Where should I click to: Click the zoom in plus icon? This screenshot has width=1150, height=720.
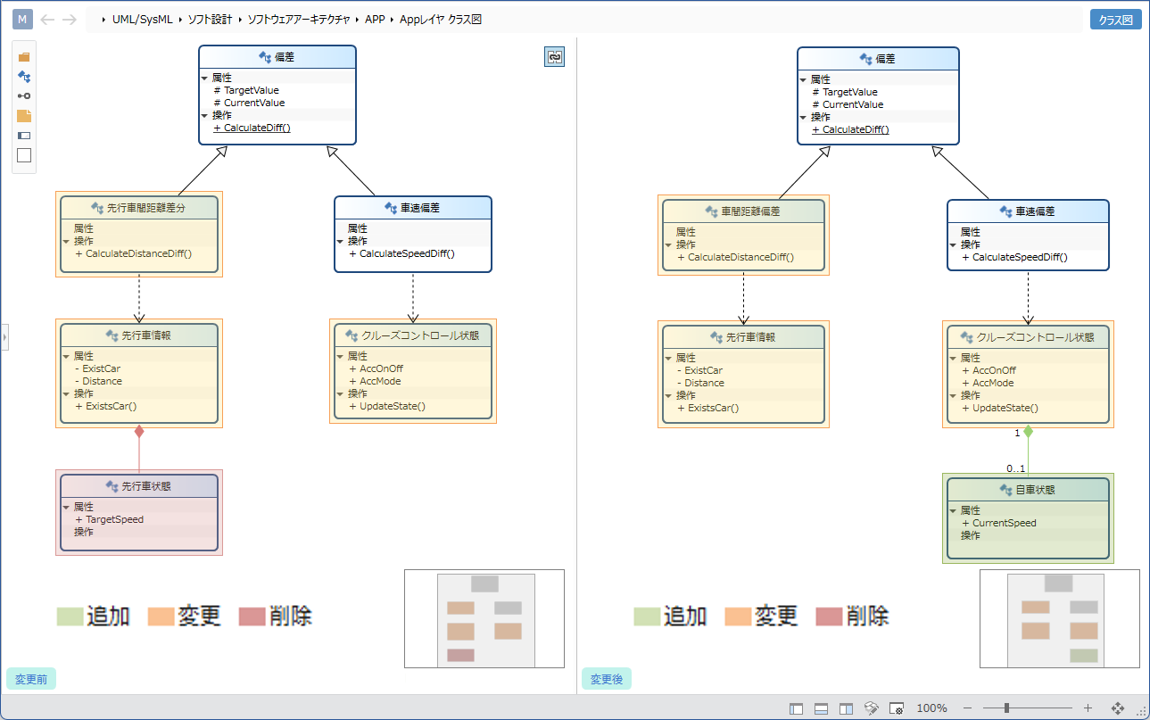pos(1088,708)
